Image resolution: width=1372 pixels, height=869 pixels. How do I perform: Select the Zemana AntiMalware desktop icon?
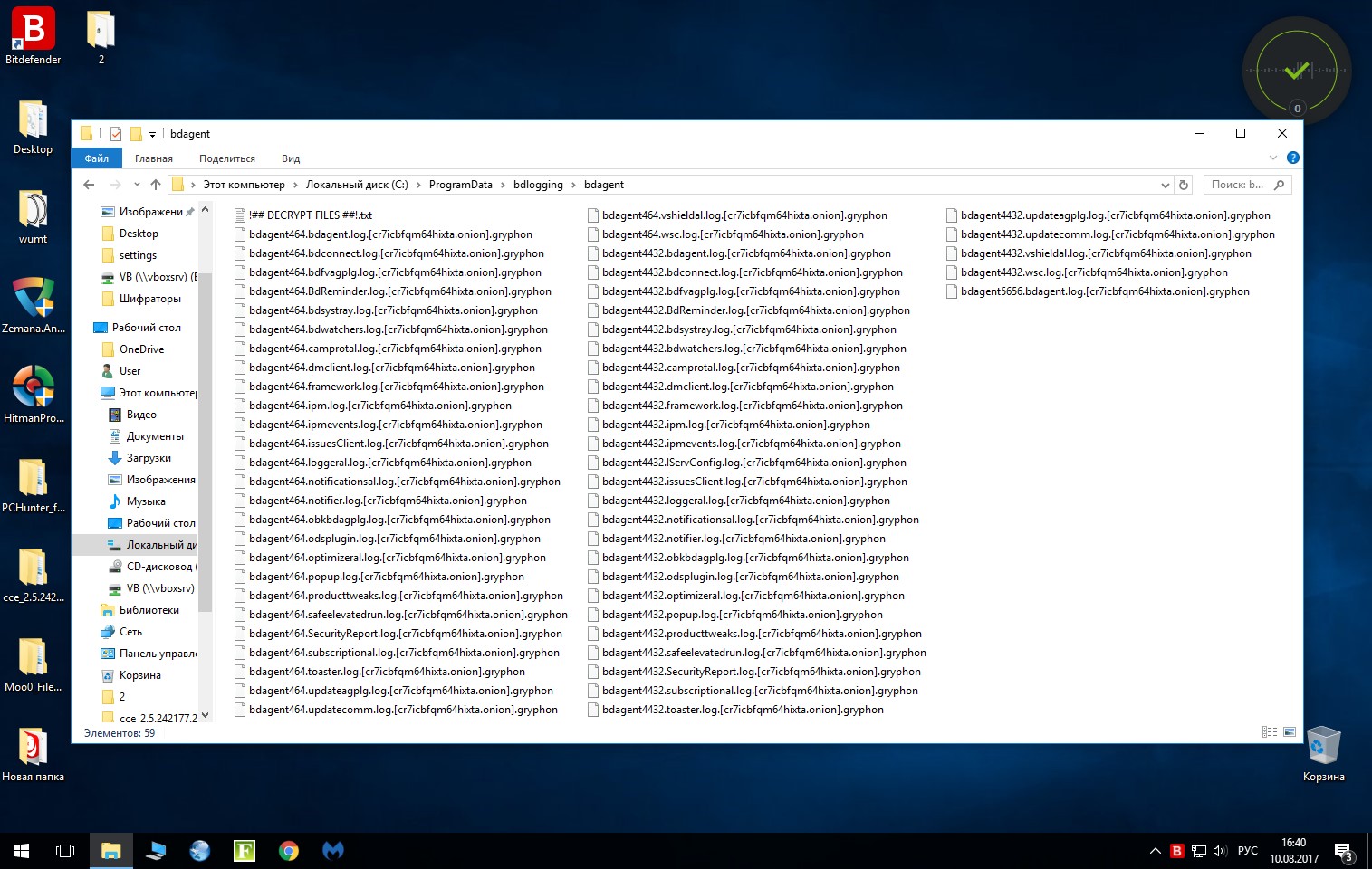(33, 306)
